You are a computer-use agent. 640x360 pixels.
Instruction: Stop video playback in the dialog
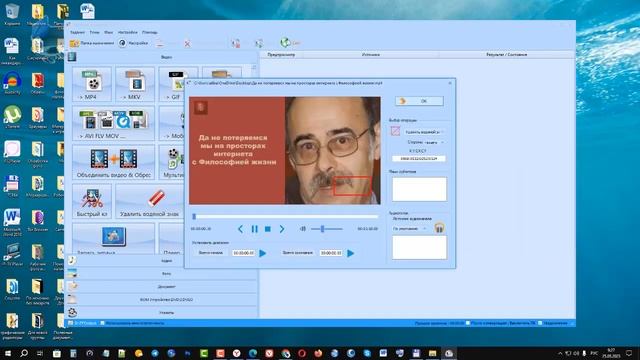pos(268,229)
